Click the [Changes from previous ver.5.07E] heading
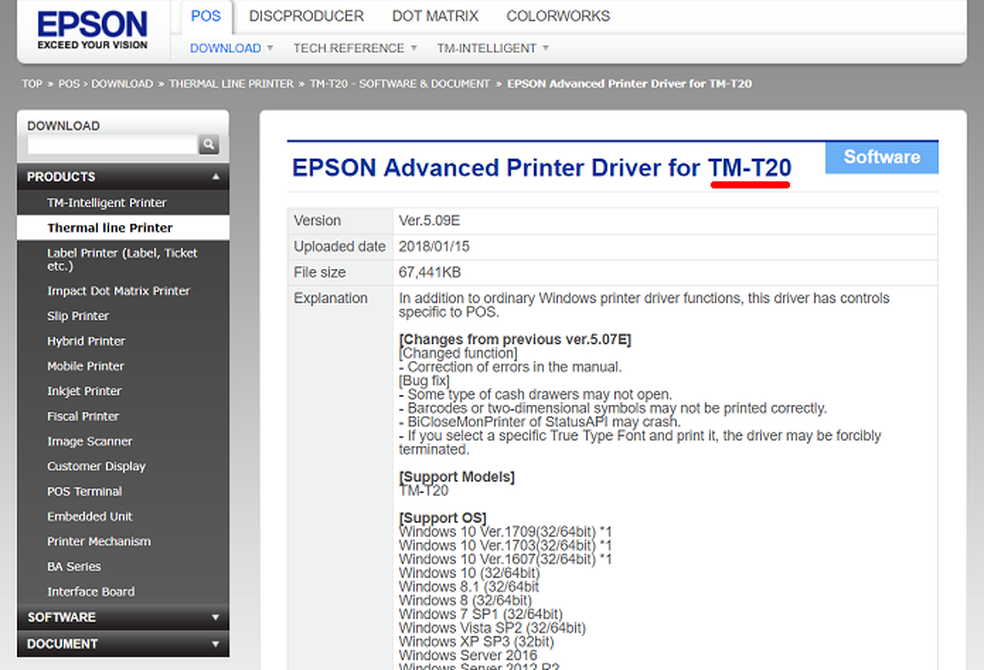Image resolution: width=984 pixels, height=670 pixels. tap(515, 339)
